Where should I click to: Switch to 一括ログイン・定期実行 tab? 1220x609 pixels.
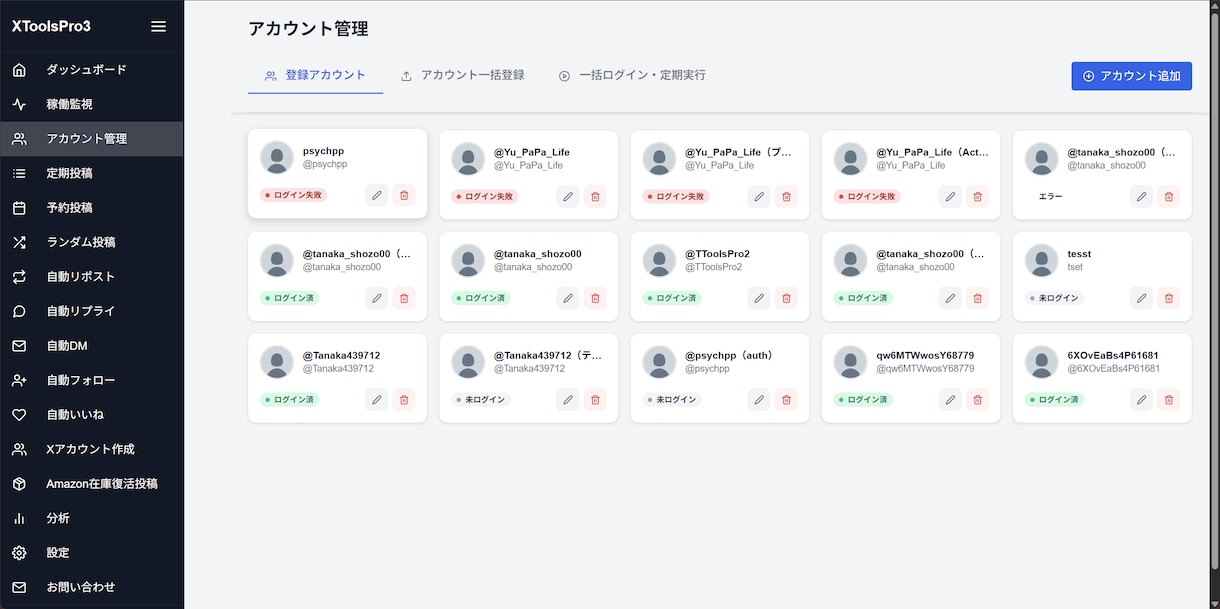coord(632,75)
